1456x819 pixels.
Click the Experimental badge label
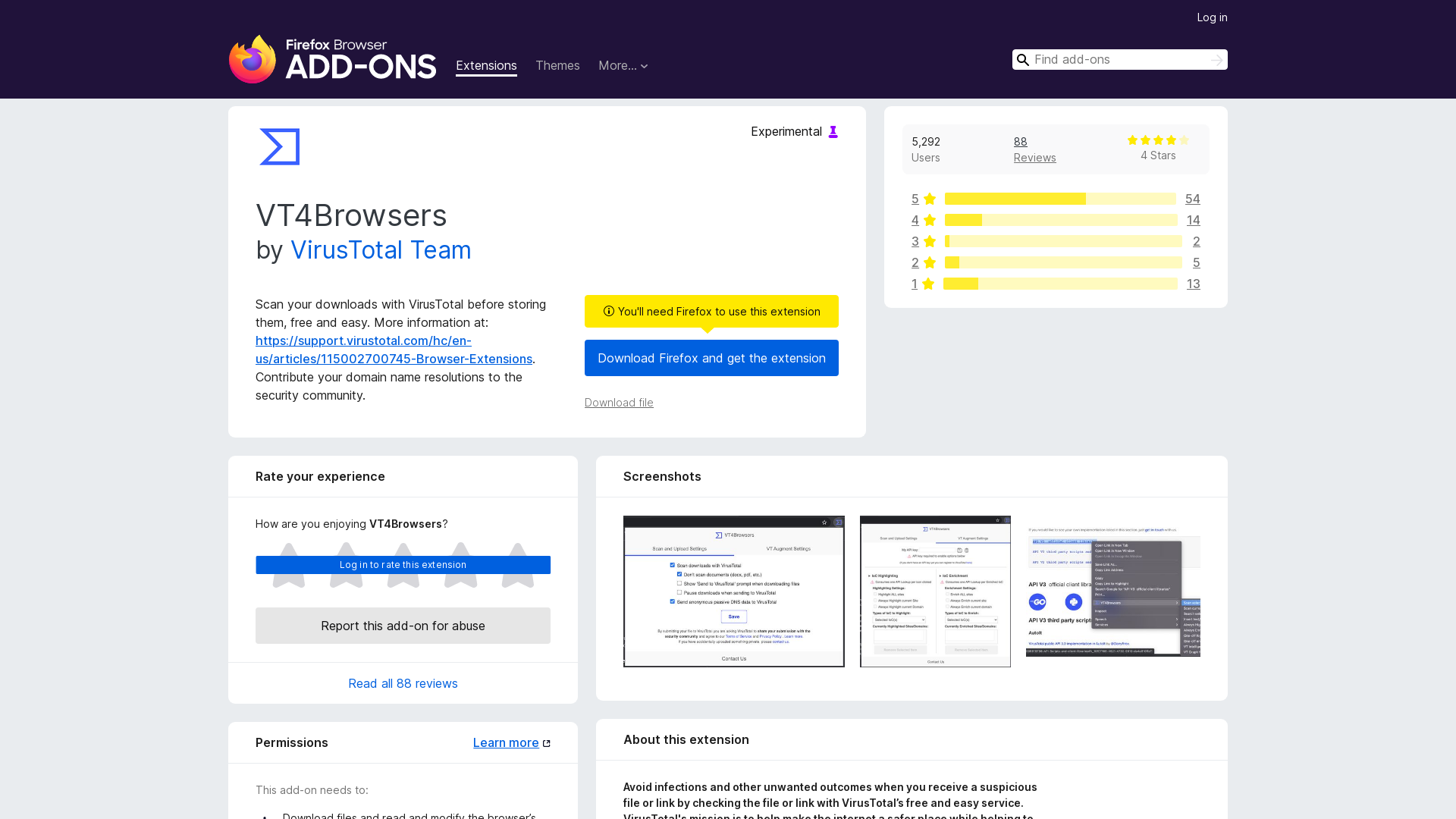click(786, 132)
